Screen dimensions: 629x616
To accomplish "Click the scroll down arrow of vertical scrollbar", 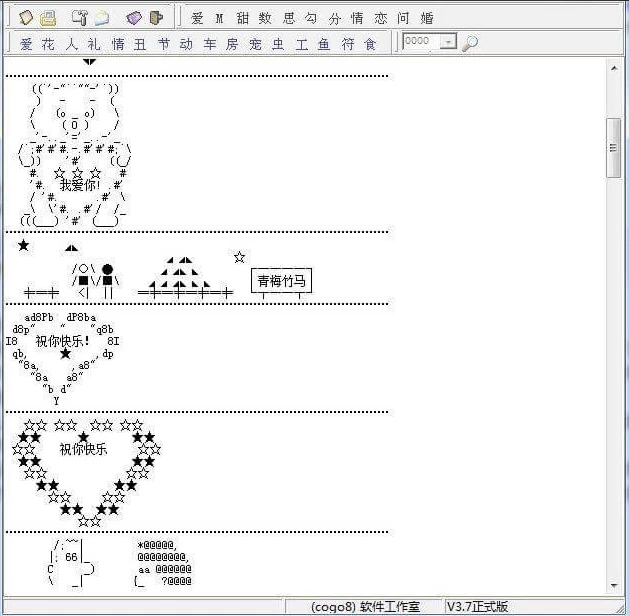I will tap(614, 585).
